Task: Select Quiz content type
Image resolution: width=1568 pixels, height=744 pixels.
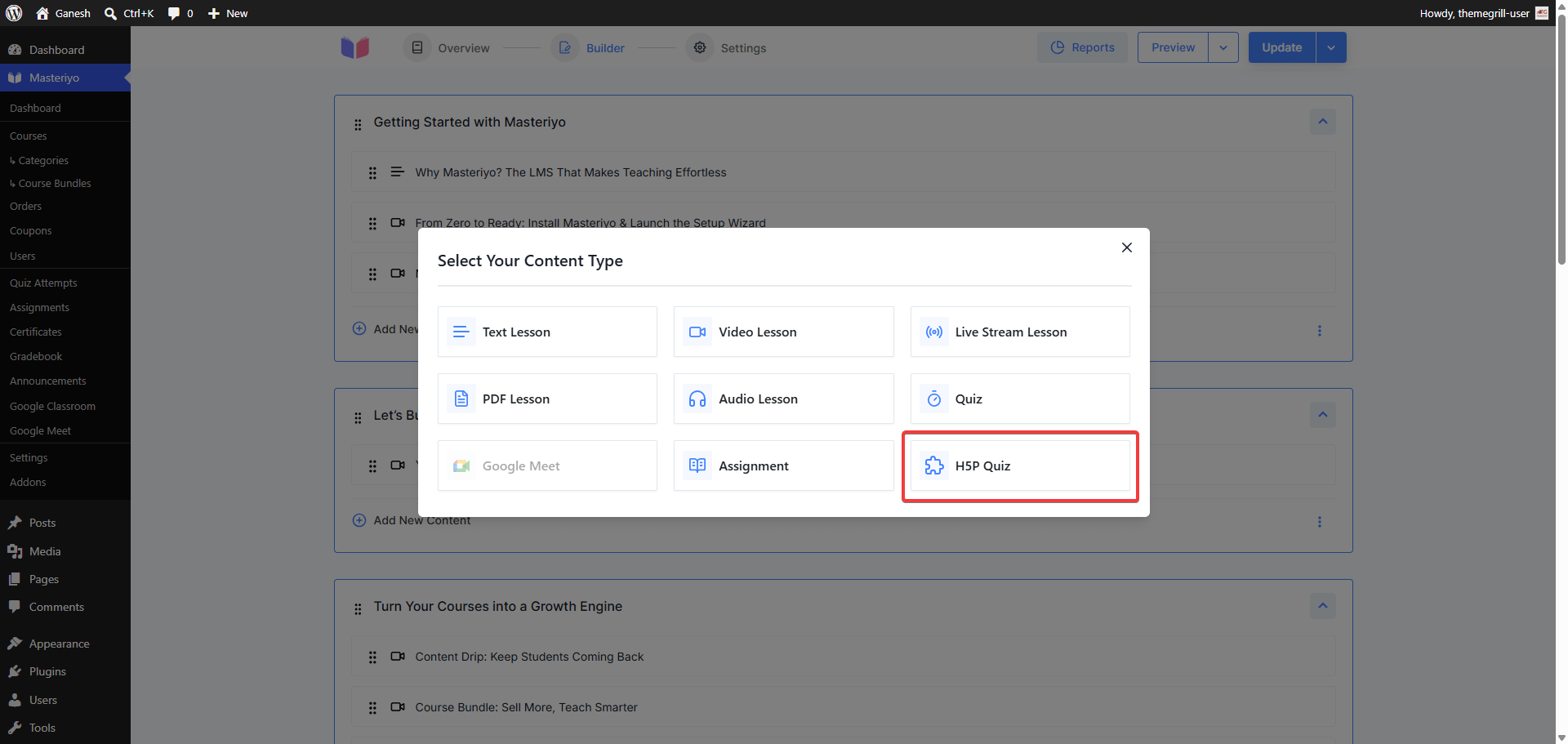Action: point(1020,399)
